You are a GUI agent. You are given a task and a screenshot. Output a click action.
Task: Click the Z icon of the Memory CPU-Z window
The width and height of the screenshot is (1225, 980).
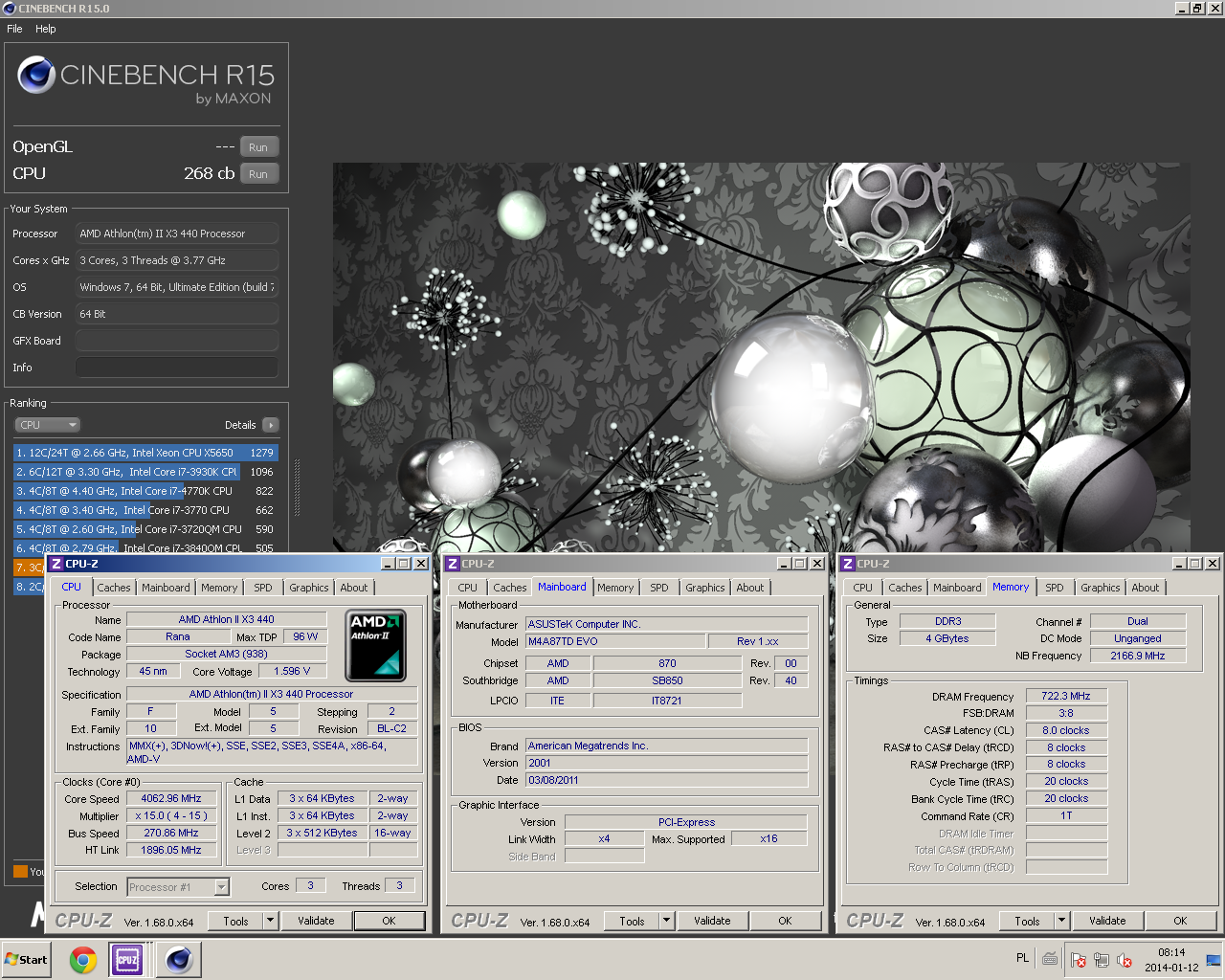coord(848,564)
